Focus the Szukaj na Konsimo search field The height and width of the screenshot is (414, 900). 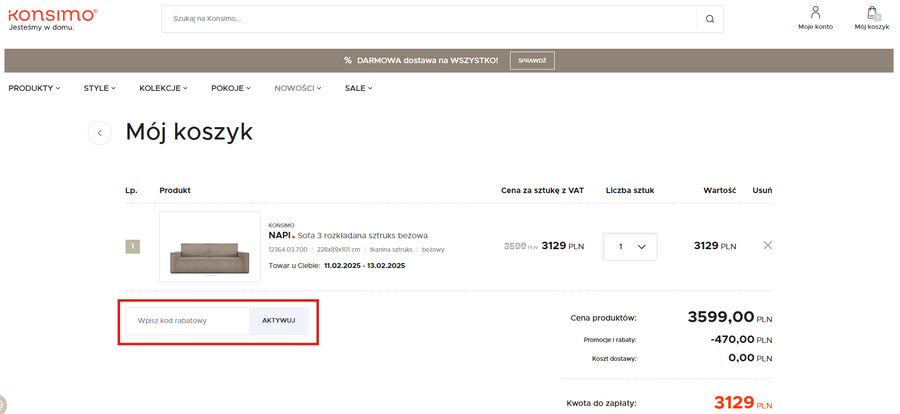click(x=430, y=19)
